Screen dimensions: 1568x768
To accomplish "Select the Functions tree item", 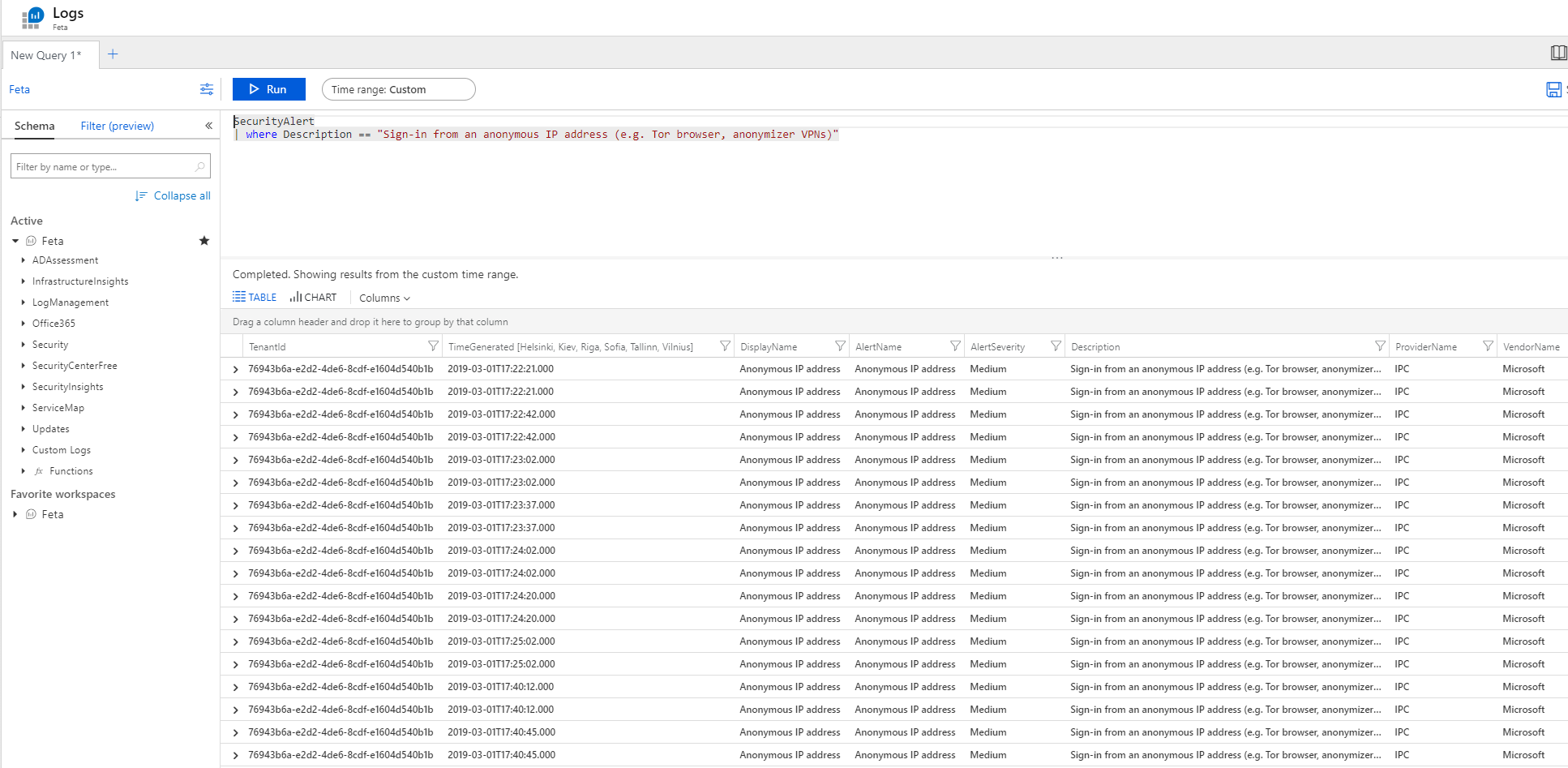I will (x=71, y=471).
